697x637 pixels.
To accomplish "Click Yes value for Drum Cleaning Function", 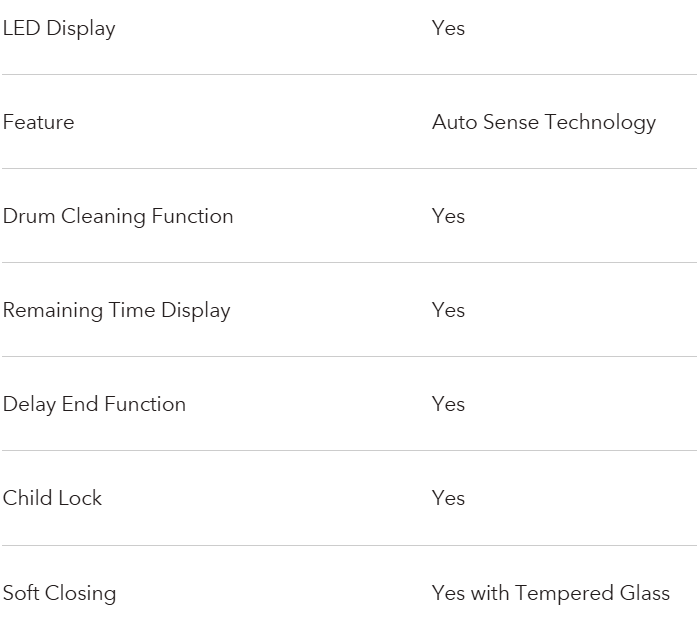I will tap(448, 216).
